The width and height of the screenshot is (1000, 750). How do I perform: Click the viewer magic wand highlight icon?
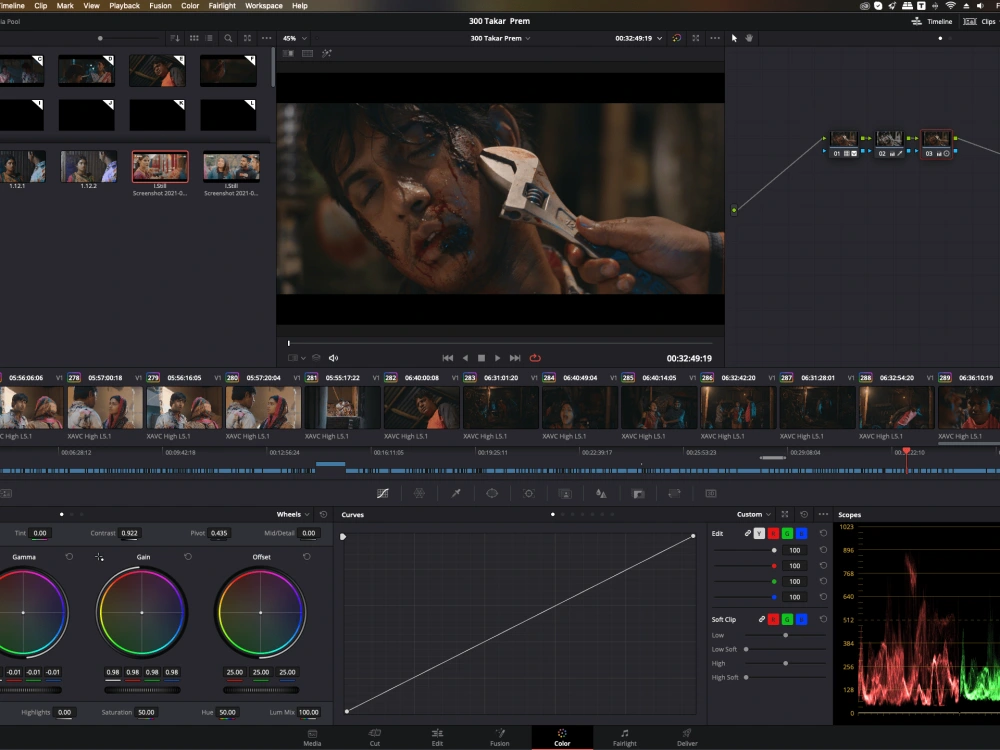(x=327, y=54)
